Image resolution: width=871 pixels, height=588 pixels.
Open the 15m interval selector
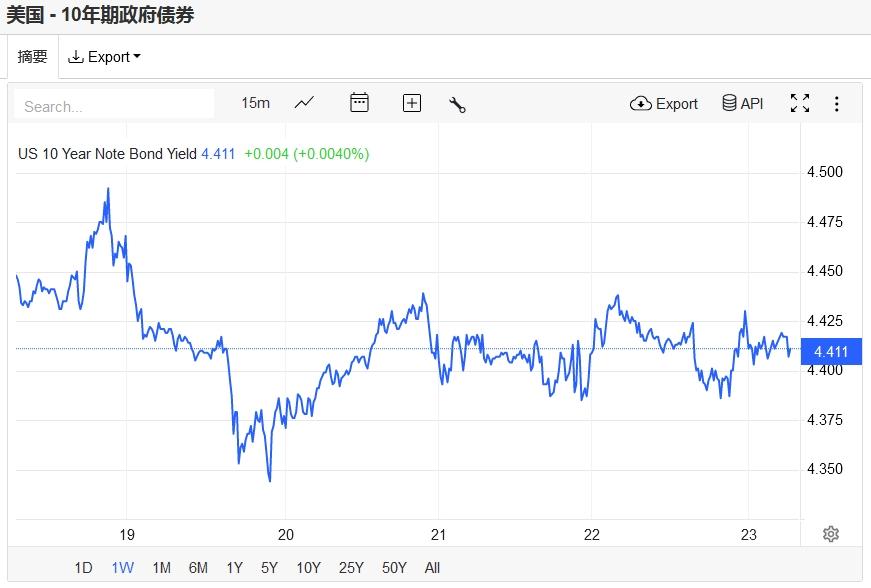(x=256, y=103)
